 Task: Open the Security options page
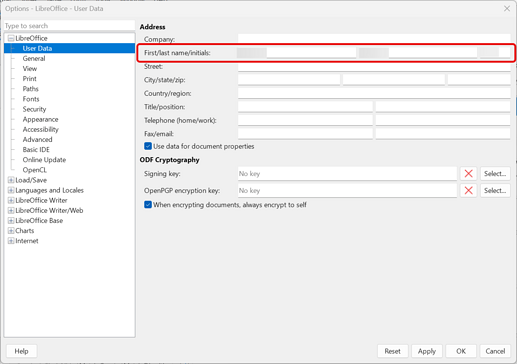[34, 109]
